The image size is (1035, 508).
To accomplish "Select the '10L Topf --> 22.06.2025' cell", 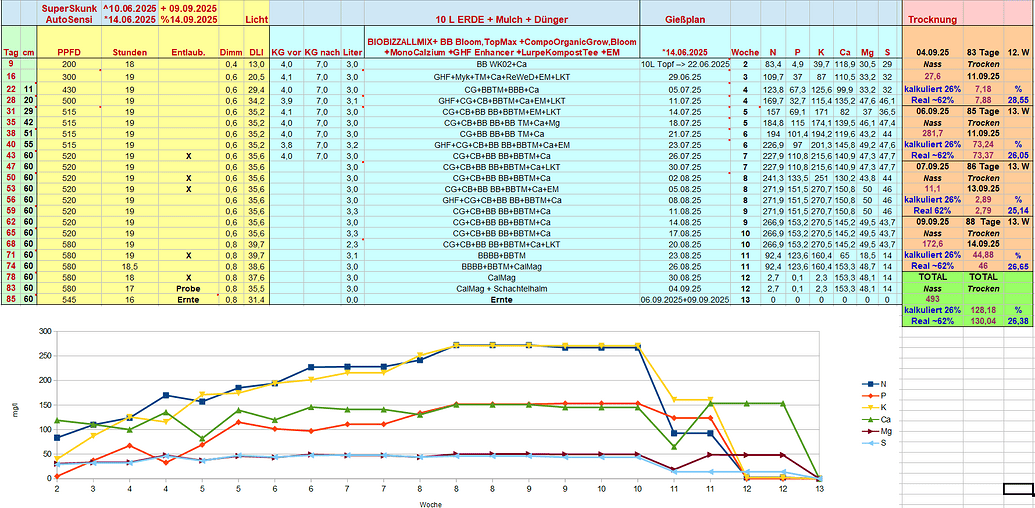I will click(x=684, y=64).
